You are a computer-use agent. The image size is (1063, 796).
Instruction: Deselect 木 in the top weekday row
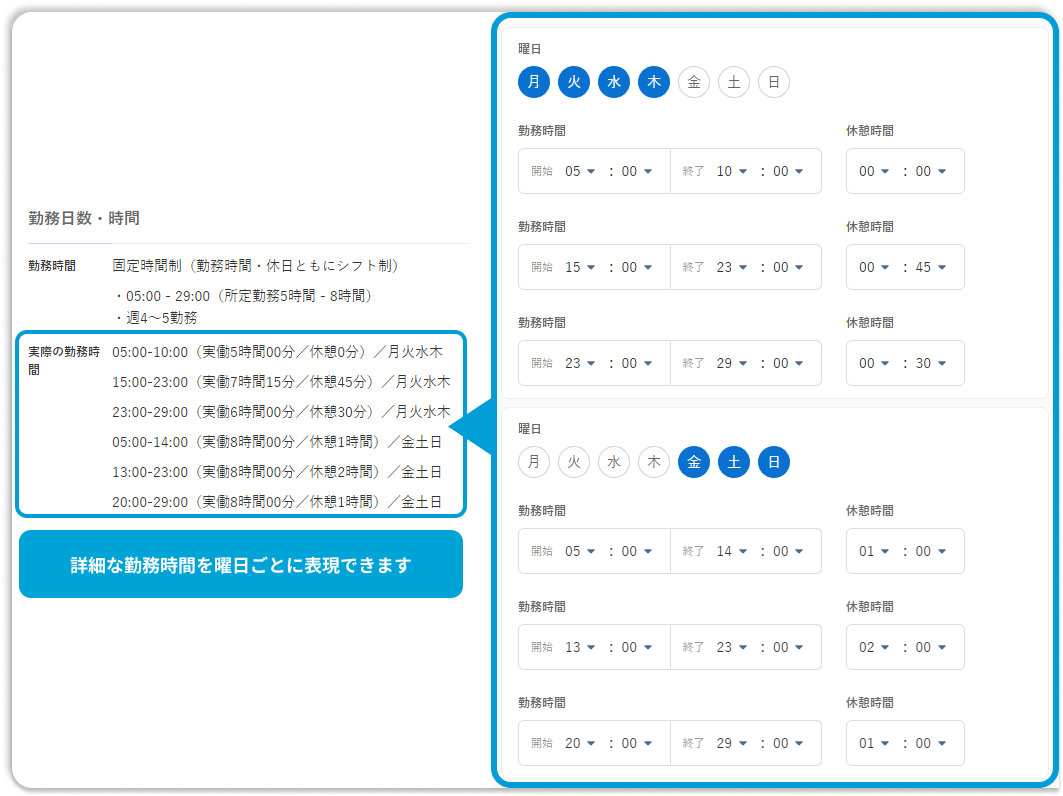(x=654, y=82)
